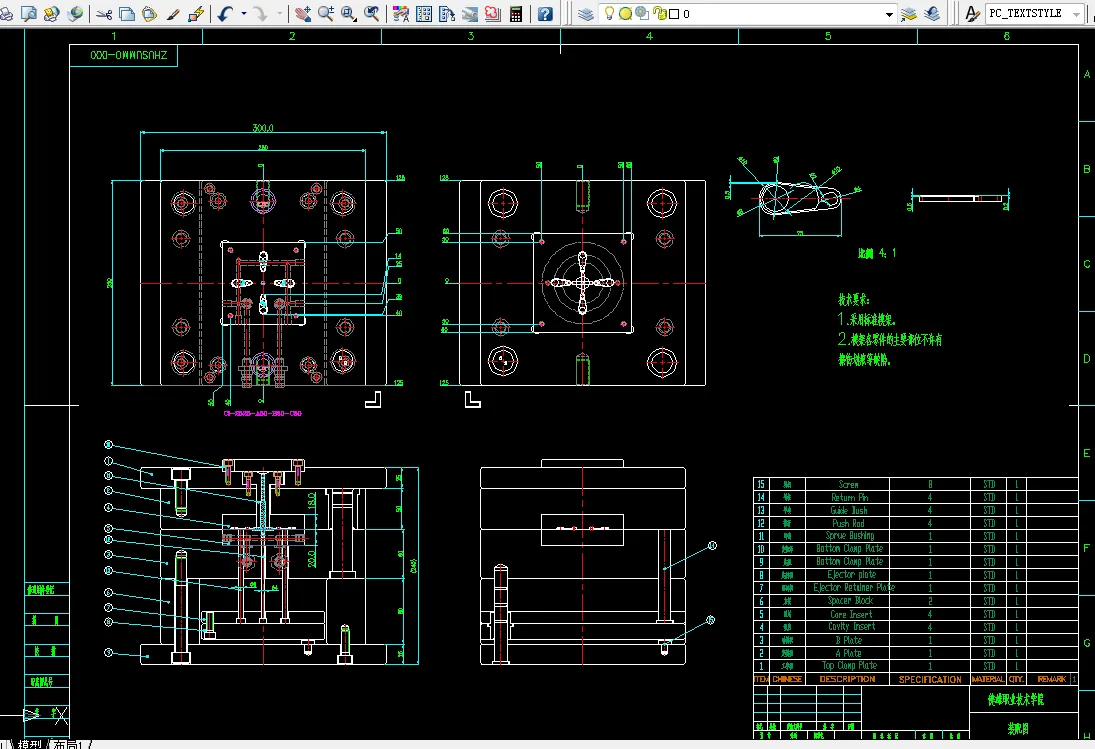1095x749 pixels.
Task: Click the 3D DWF globe icon
Action: click(x=75, y=13)
